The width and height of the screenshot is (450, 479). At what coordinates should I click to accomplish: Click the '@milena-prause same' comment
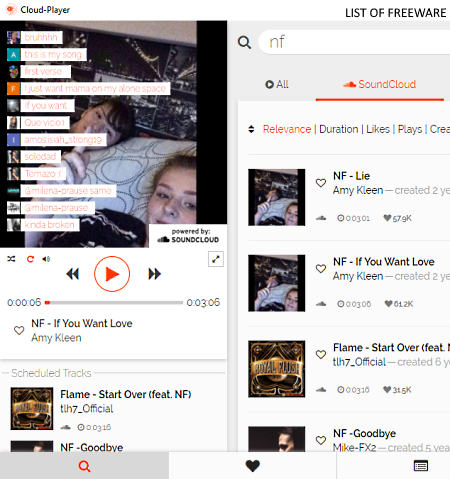(68, 191)
